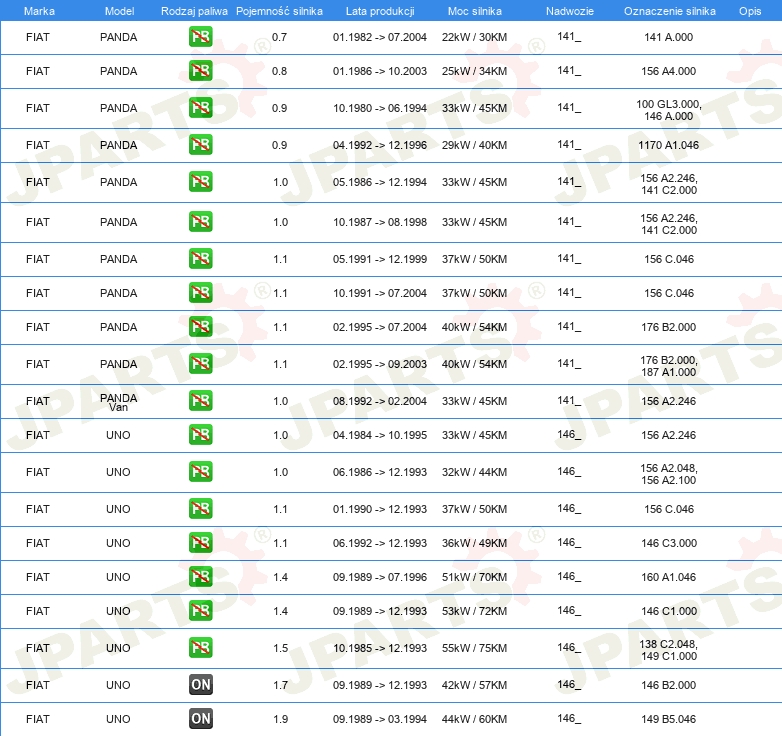This screenshot has width=782, height=736.
Task: Click engine power 25kW / 34KM
Action: 474,71
